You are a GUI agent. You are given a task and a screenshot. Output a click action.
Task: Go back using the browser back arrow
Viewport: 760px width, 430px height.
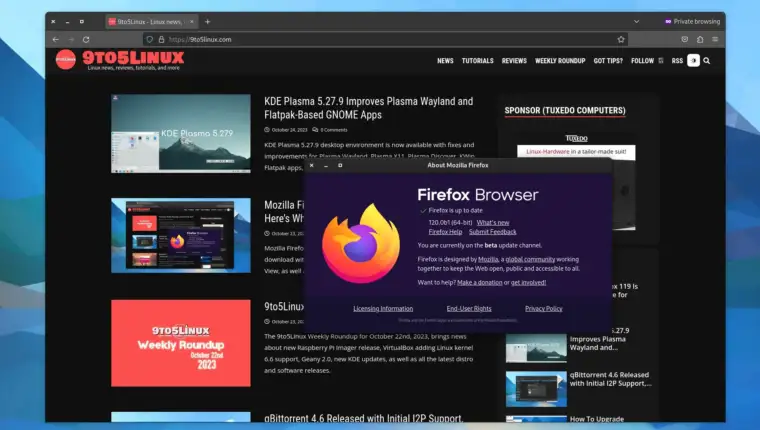coord(56,39)
